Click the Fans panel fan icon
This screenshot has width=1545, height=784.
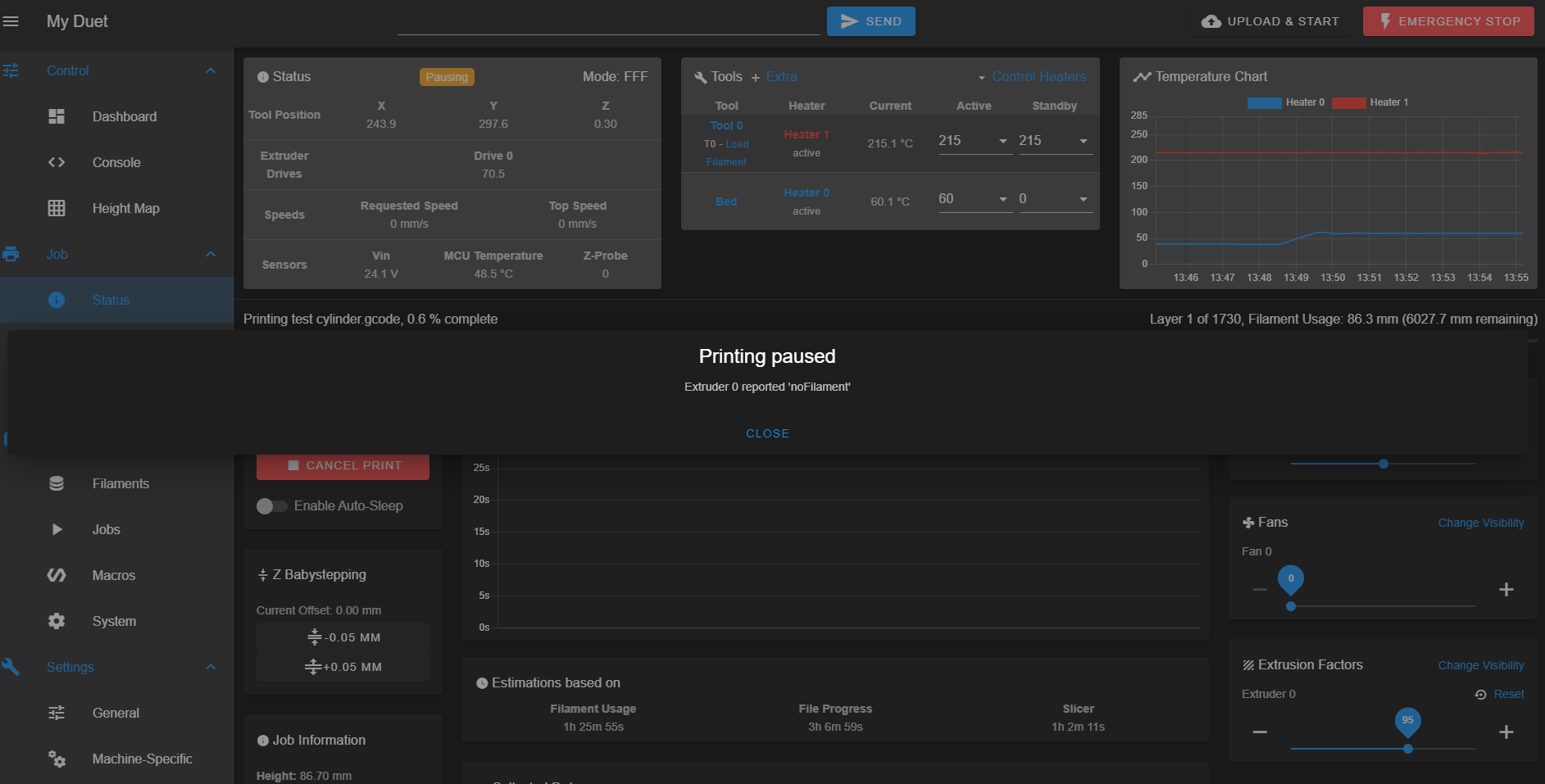tap(1248, 523)
